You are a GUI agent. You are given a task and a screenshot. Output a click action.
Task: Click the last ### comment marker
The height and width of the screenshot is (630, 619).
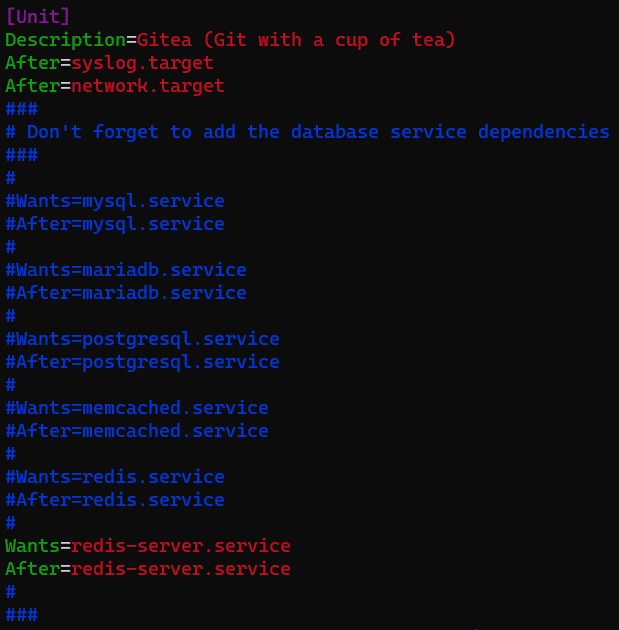22,615
